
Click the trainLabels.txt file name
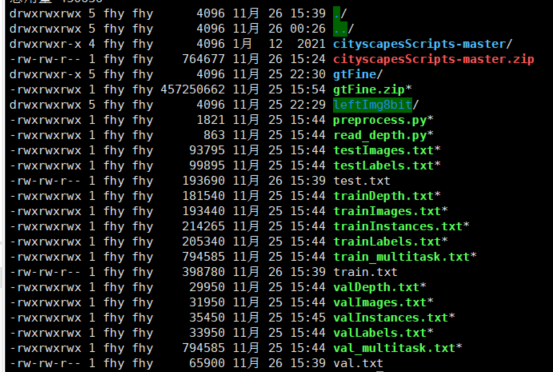pyautogui.click(x=387, y=242)
